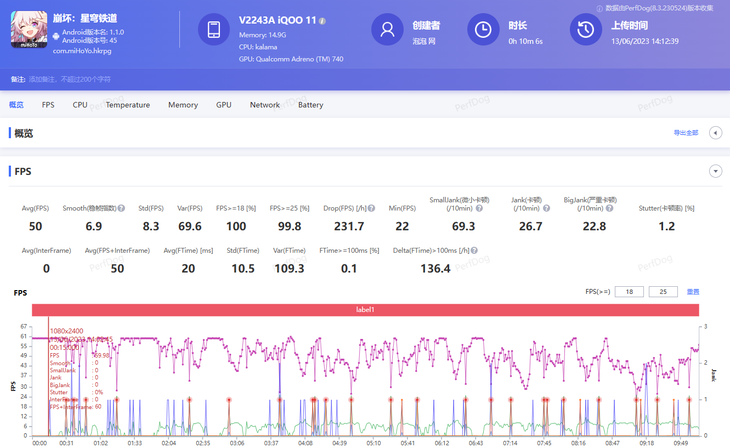Collapse the FPS section chevron
730x448 pixels.
pyautogui.click(x=716, y=171)
